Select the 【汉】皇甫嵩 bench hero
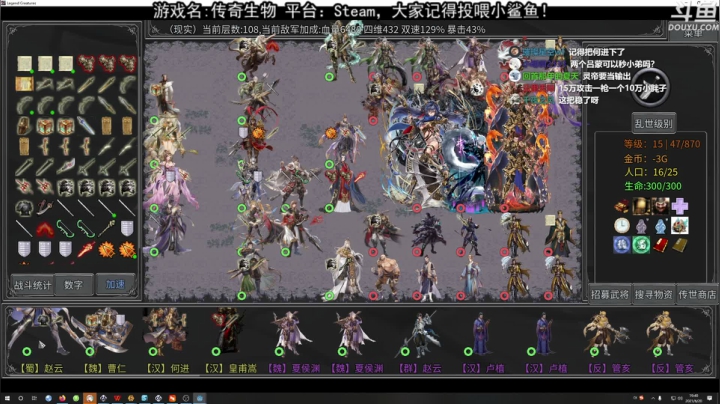720x404 pixels. point(231,341)
